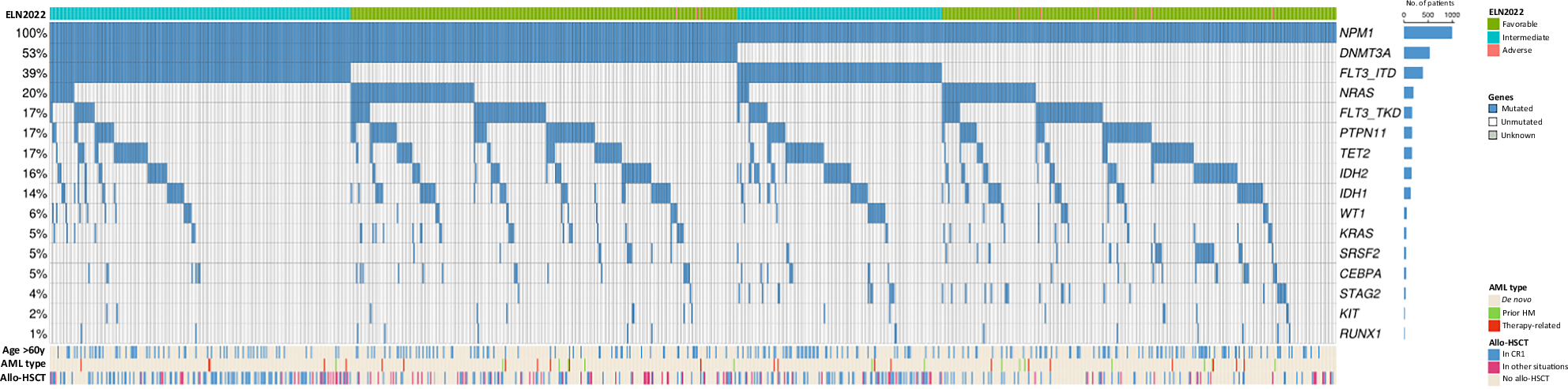Click the 20% frequency value
This screenshot has width=1568, height=389.
click(35, 93)
